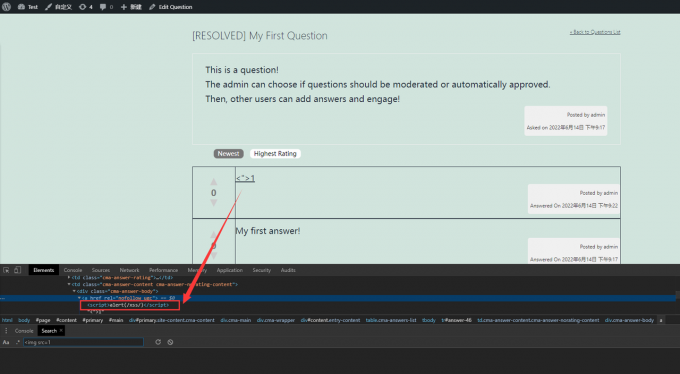Open the 自定义 customize option
680x374 pixels.
[58, 7]
